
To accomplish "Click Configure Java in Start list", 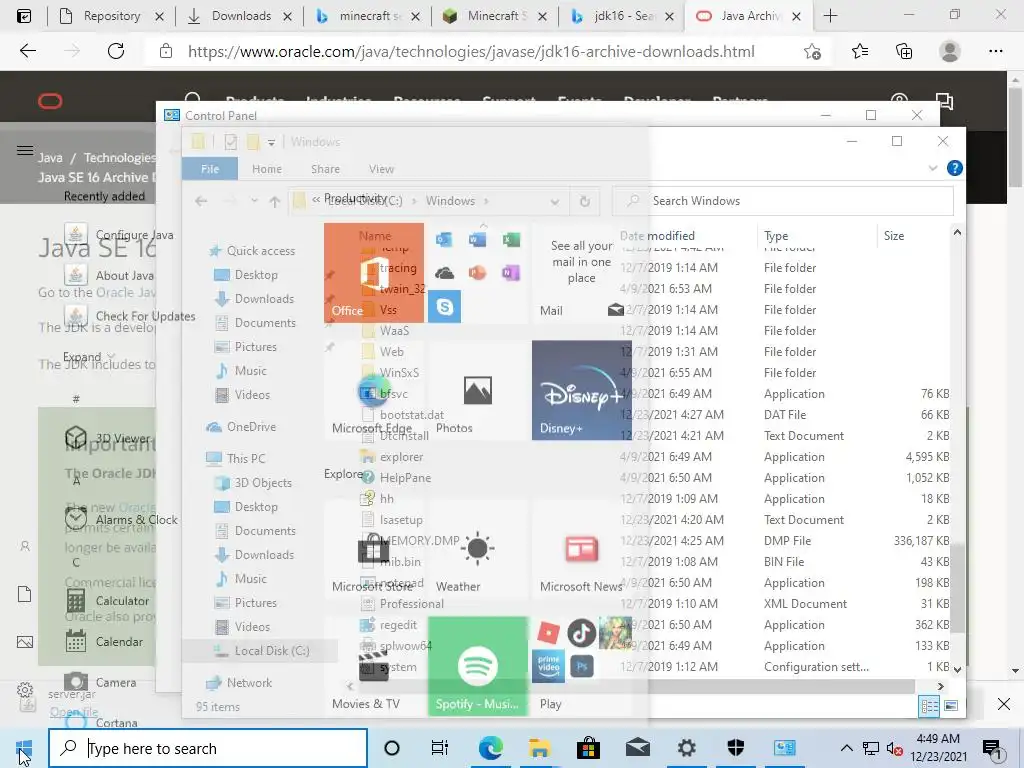I will coord(119,234).
